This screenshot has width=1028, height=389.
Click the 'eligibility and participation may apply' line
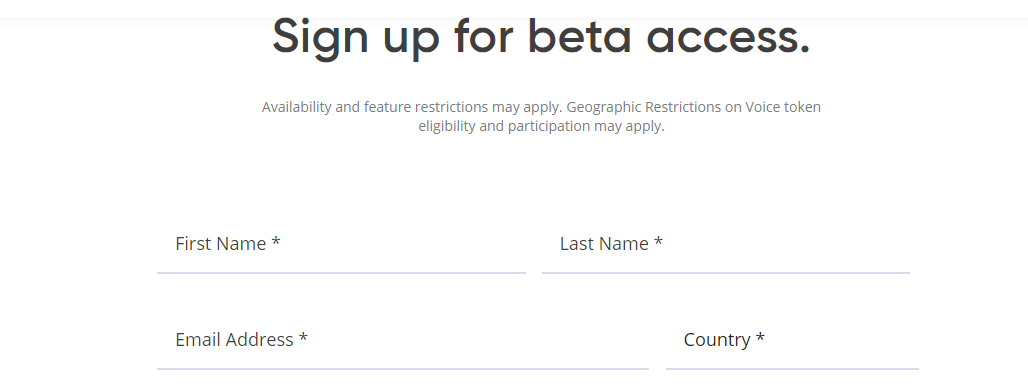(541, 126)
